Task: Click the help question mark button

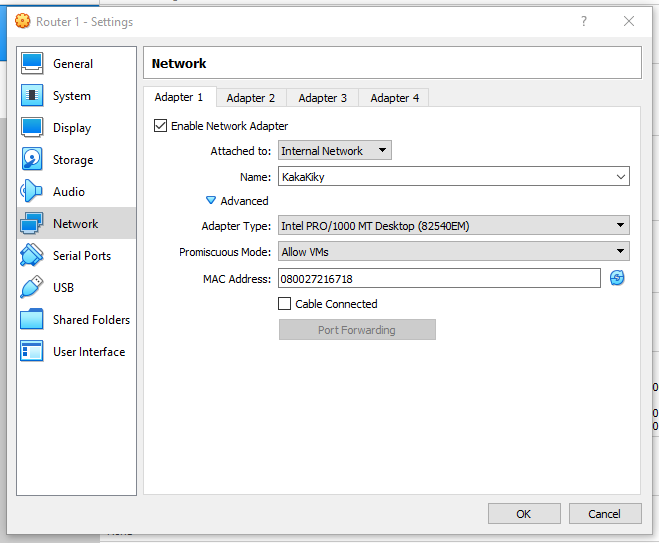Action: [584, 21]
